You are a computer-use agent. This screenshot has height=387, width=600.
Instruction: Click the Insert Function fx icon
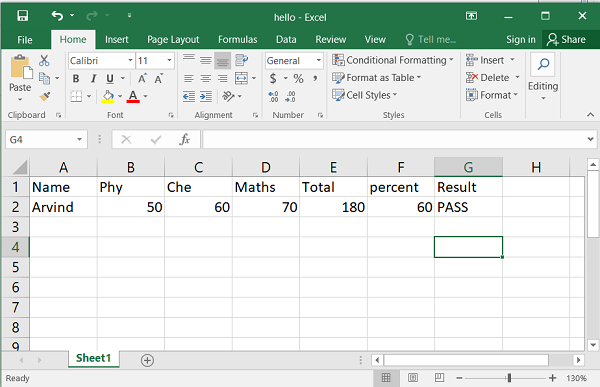(184, 139)
